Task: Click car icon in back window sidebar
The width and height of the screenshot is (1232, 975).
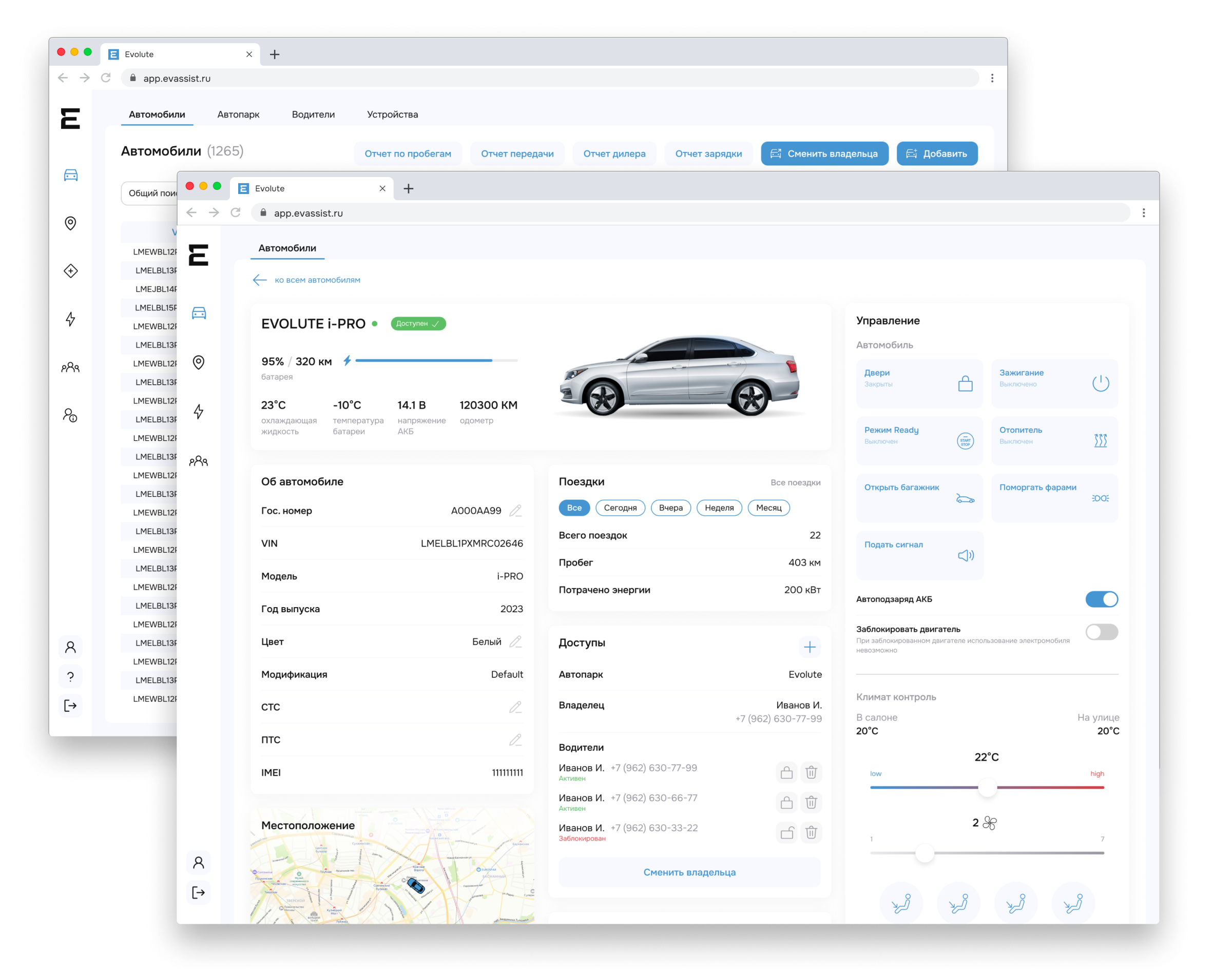Action: (71, 175)
